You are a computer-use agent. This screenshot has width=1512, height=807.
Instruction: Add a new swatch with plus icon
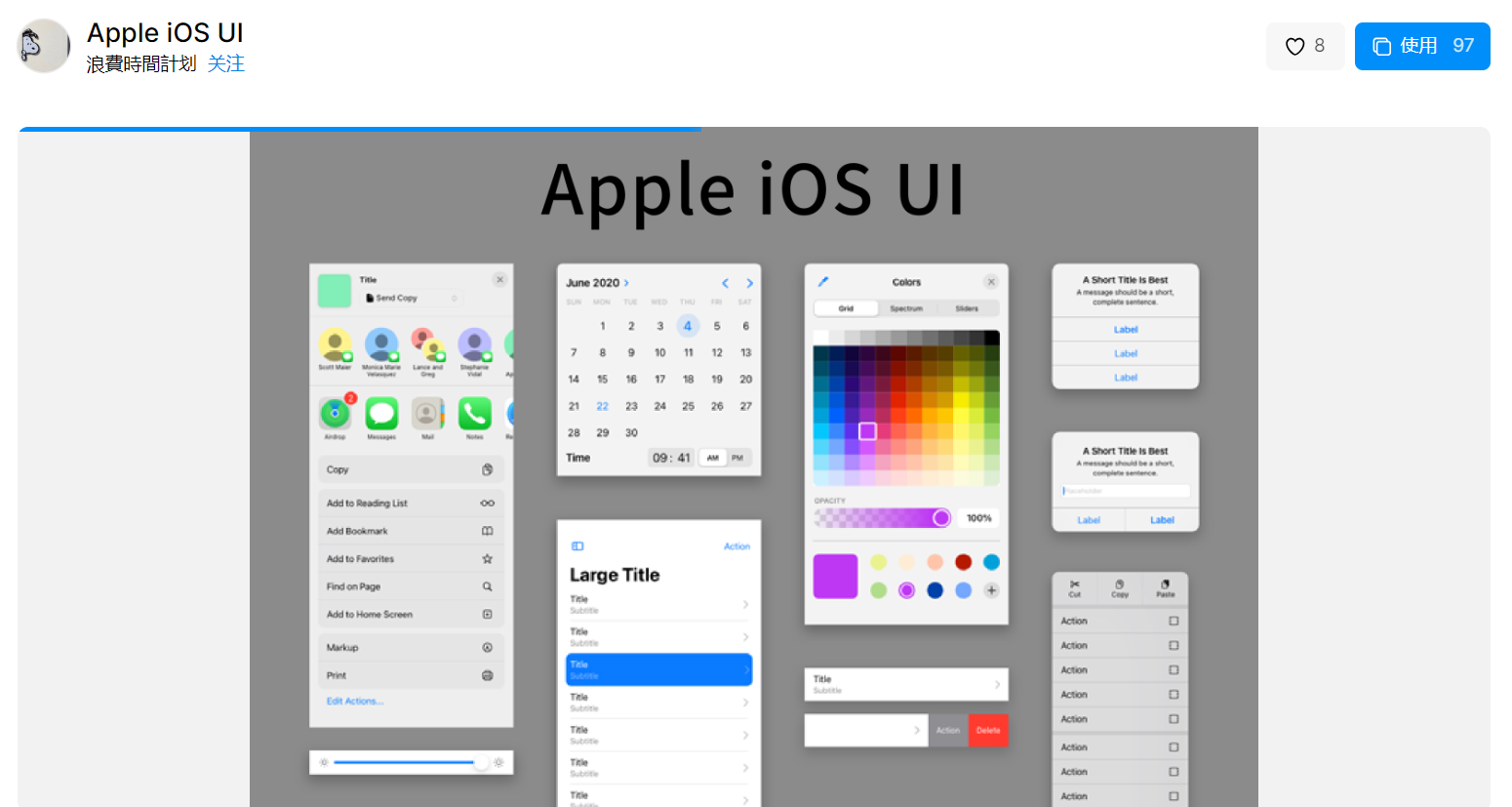991,590
